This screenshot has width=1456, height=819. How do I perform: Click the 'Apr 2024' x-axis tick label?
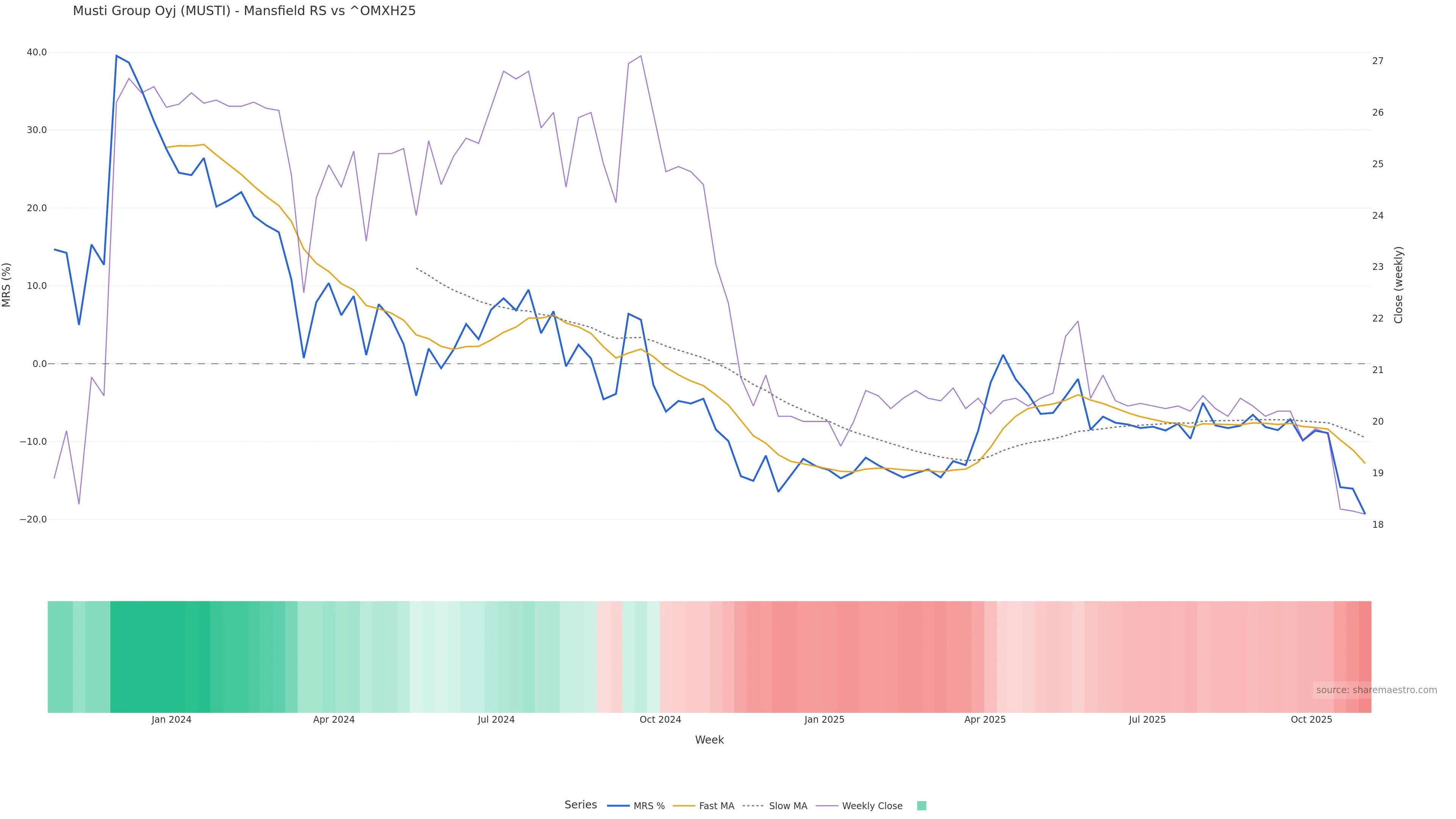(334, 720)
